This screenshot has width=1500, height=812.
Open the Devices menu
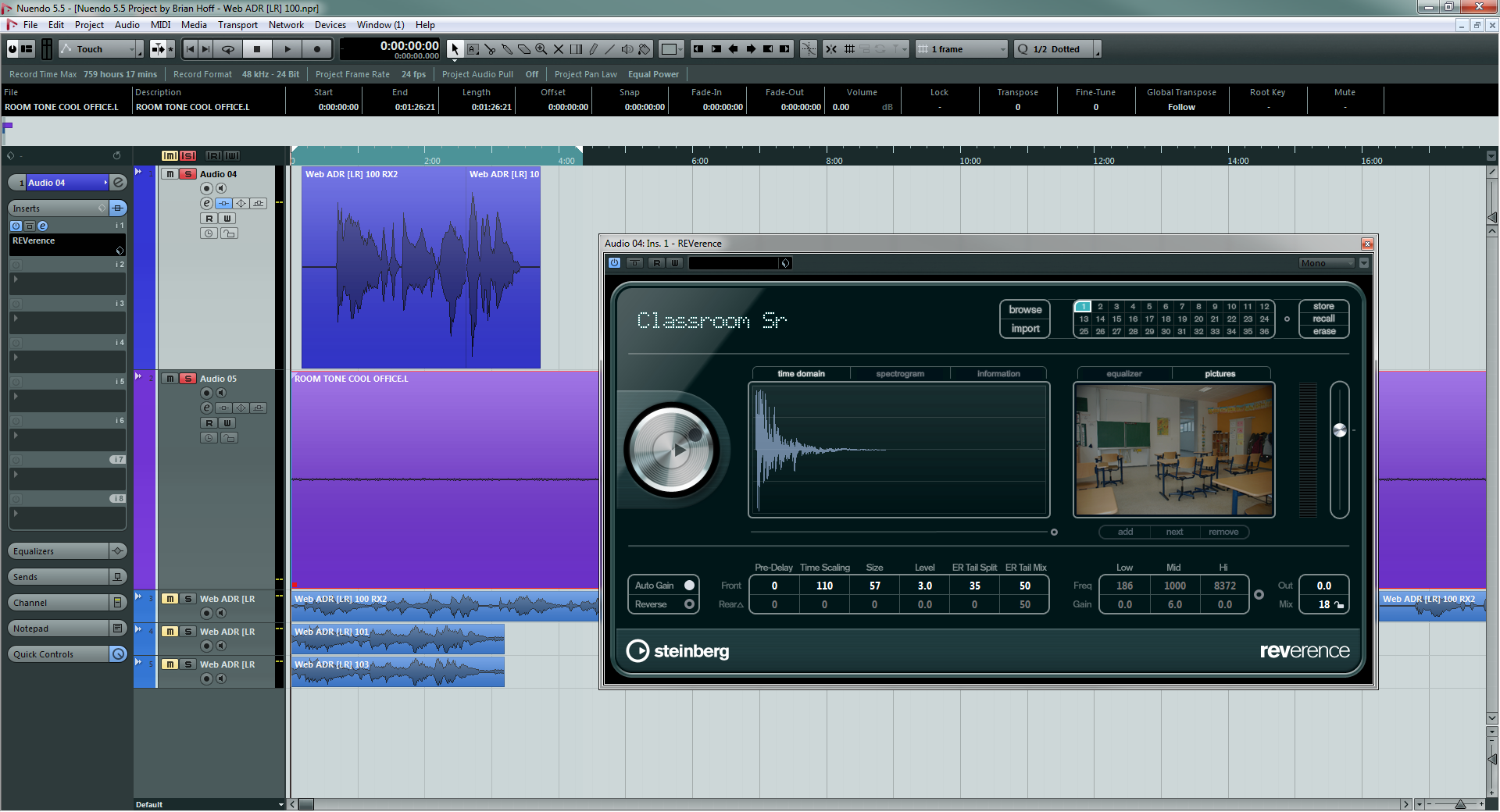coord(330,25)
